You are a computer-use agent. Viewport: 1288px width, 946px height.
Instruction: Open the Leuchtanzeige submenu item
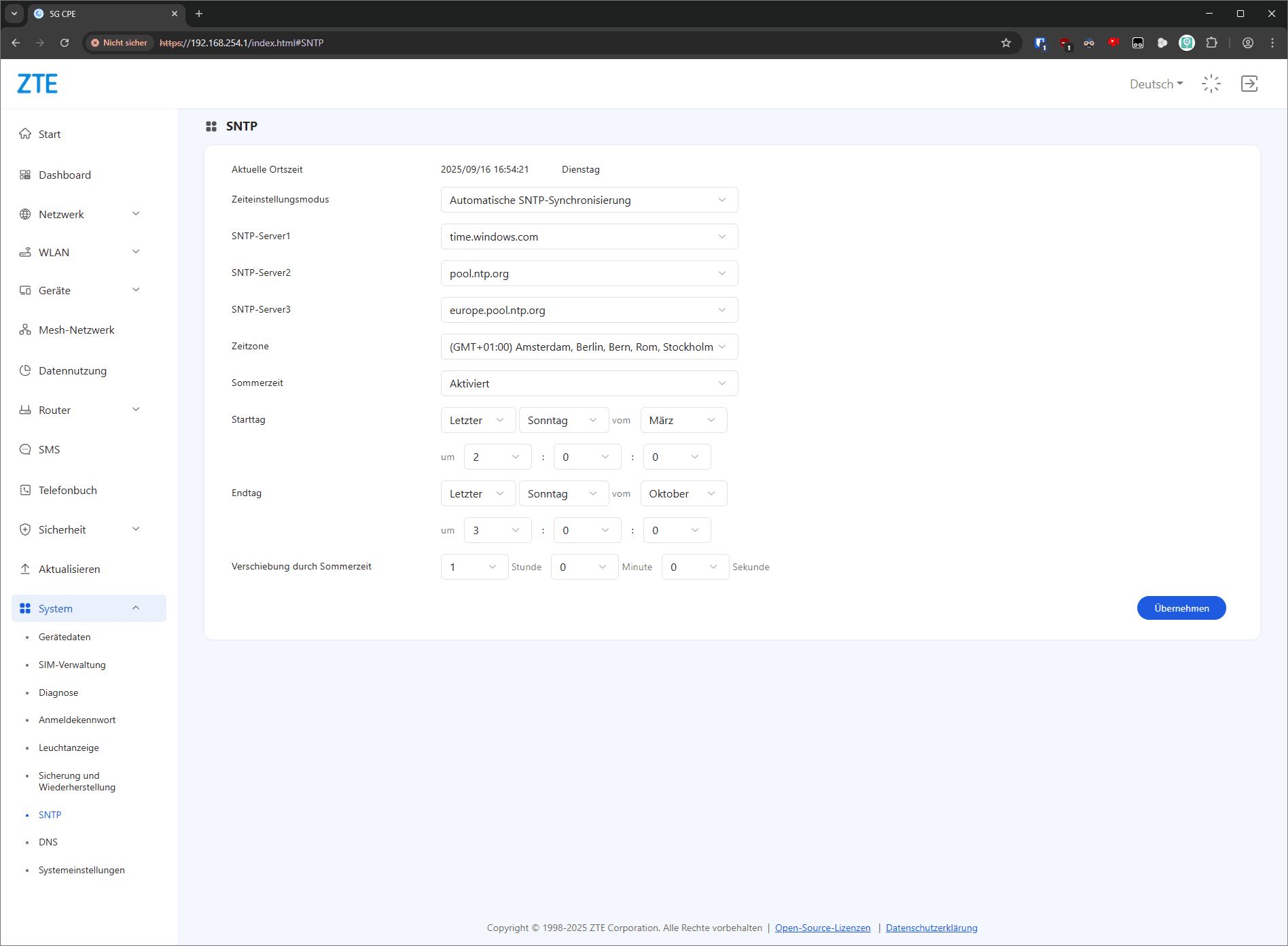tap(69, 748)
